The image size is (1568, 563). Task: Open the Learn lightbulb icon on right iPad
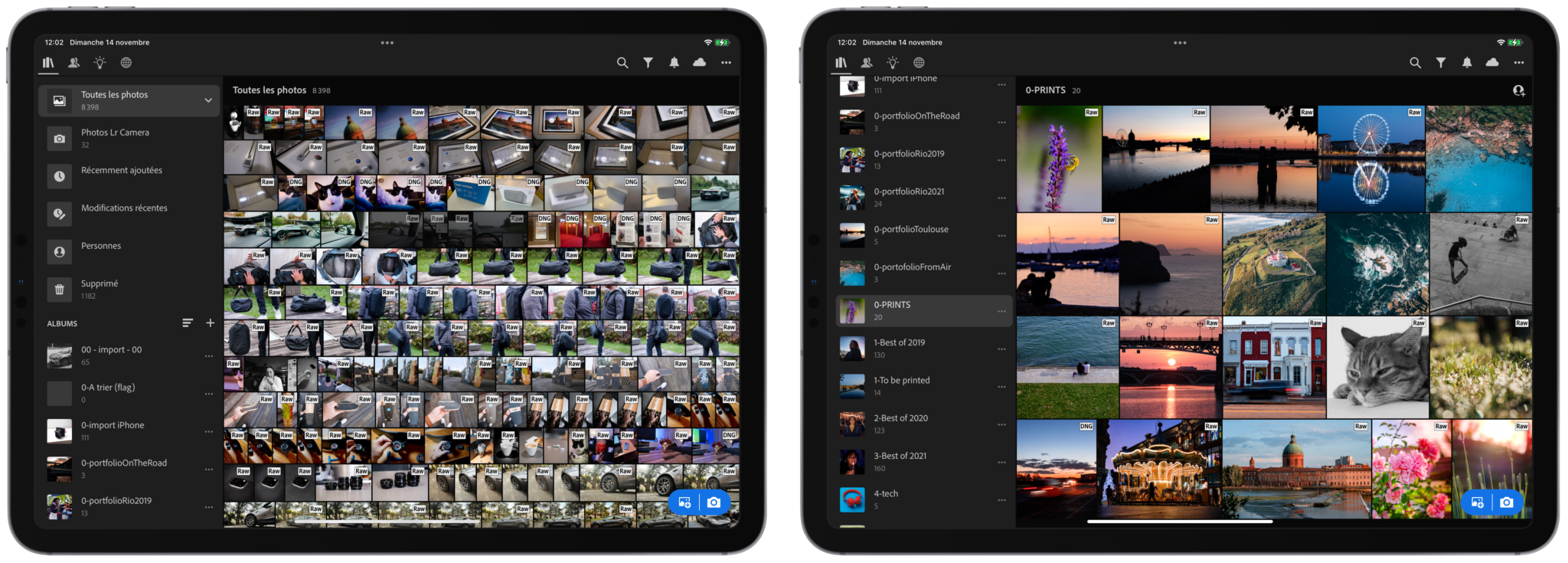(893, 63)
